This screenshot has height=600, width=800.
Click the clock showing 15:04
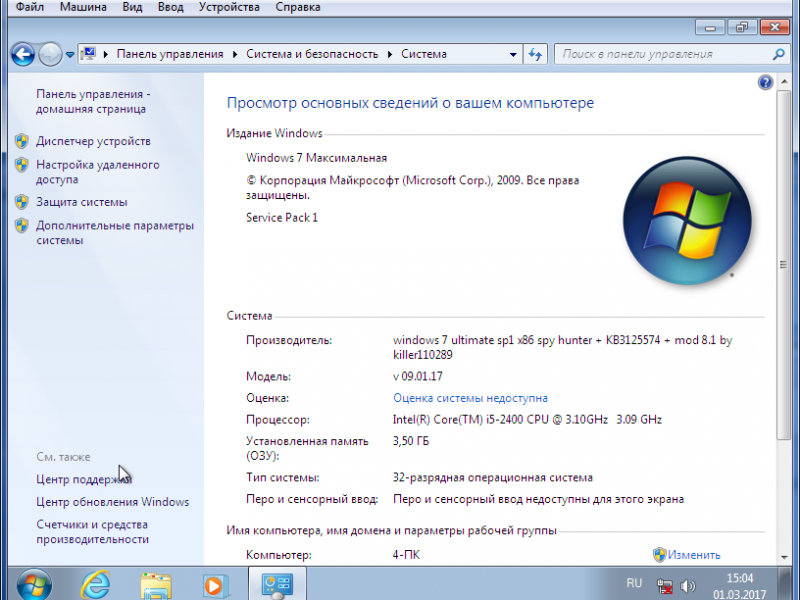pos(739,579)
